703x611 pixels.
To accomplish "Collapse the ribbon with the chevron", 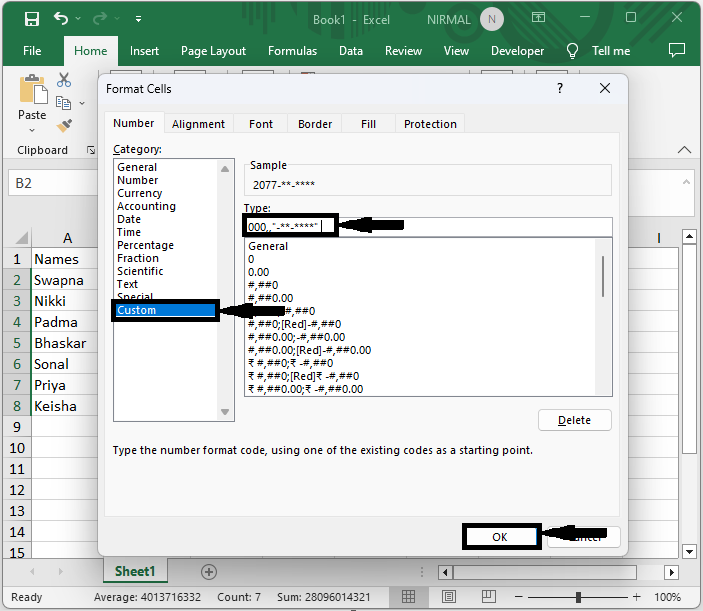I will pyautogui.click(x=685, y=150).
